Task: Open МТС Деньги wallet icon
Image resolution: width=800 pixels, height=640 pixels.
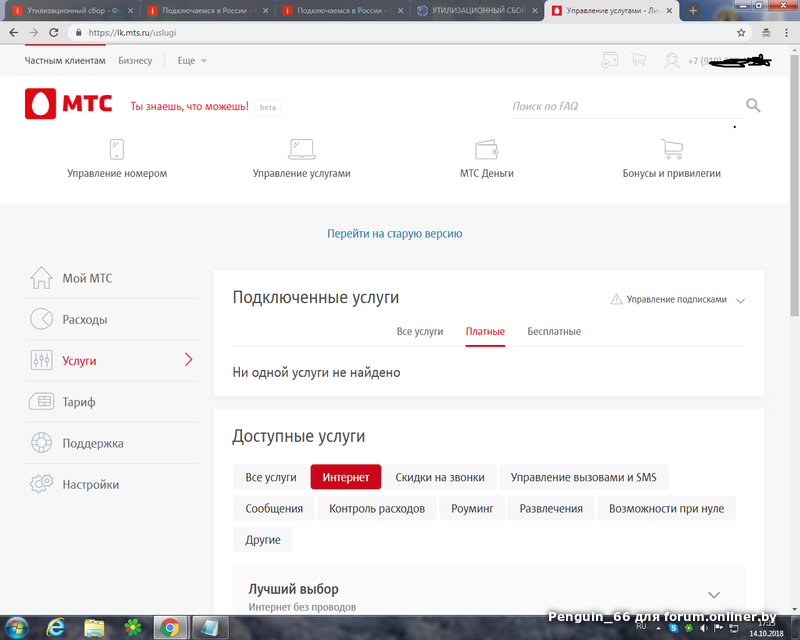Action: (x=486, y=150)
